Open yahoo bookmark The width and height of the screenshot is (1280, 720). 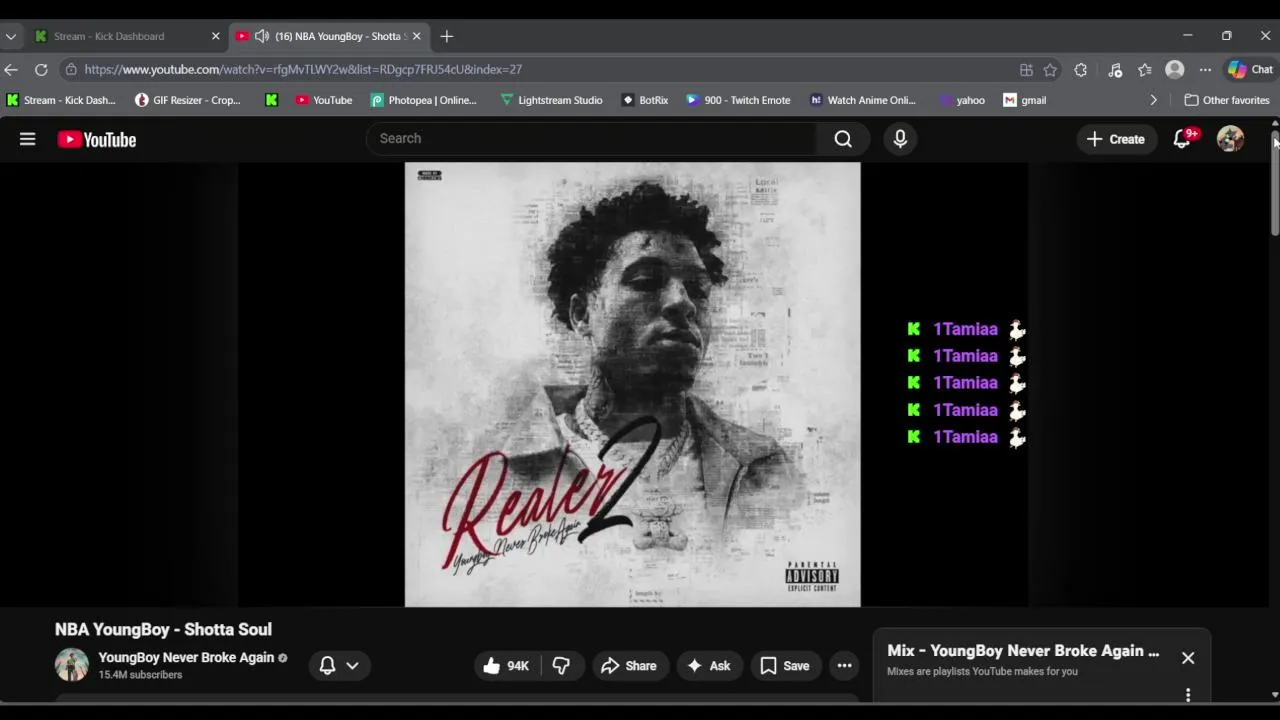pyautogui.click(x=962, y=100)
